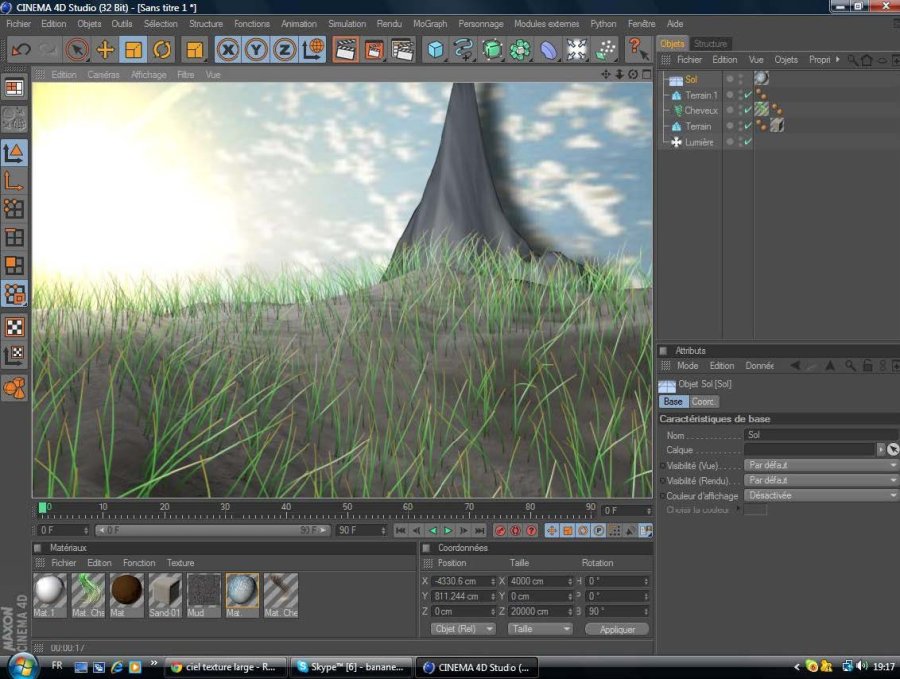Select the Rotate tool in the toolbar

[162, 49]
